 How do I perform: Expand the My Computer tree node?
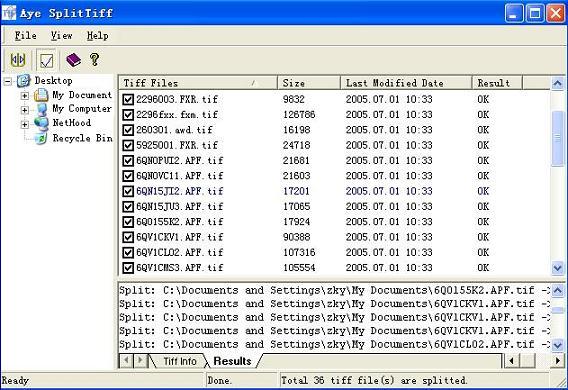24,110
